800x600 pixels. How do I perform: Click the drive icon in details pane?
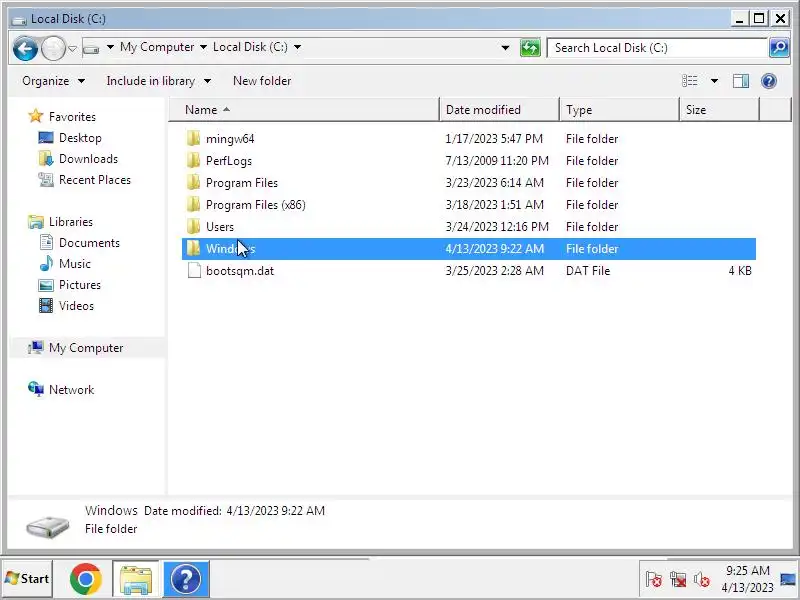pos(47,527)
